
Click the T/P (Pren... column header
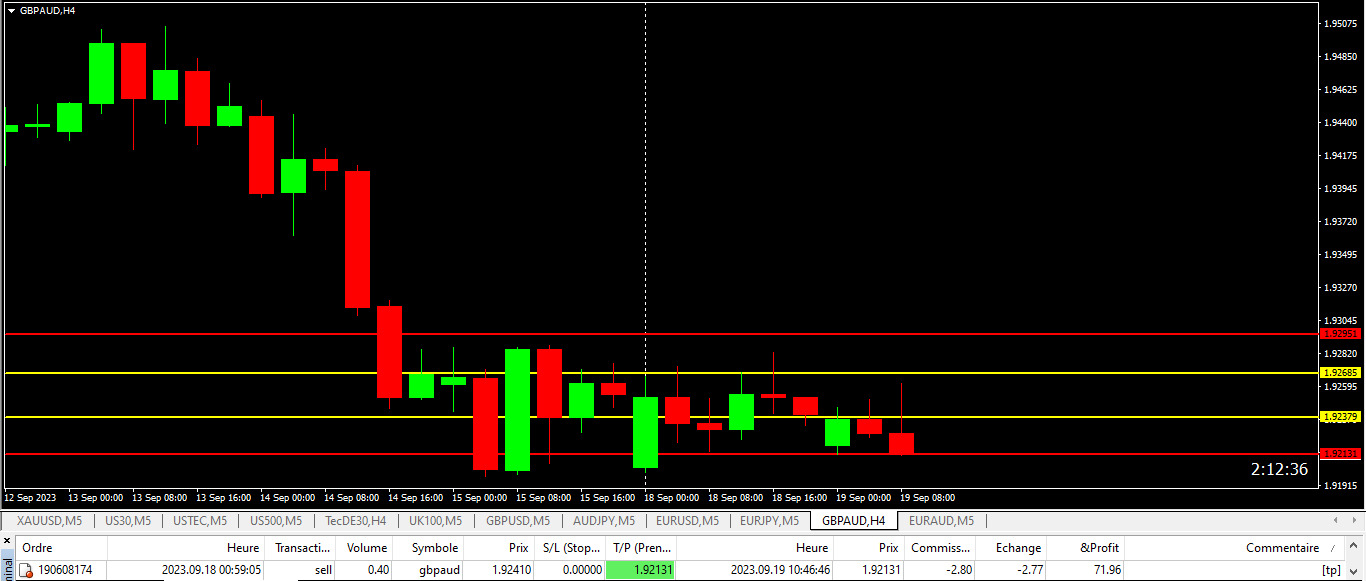click(x=641, y=547)
